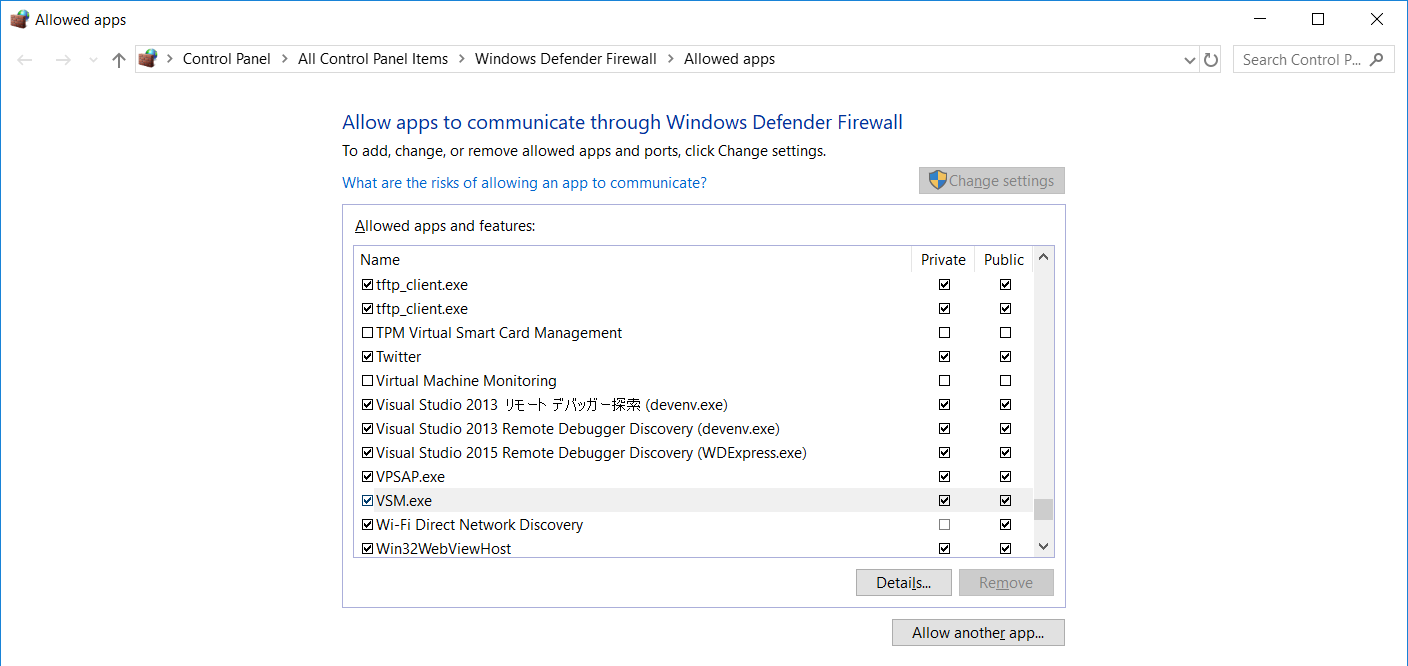Viewport: 1408px width, 666px height.
Task: Toggle the Twitter name checkbox
Action: [x=367, y=357]
